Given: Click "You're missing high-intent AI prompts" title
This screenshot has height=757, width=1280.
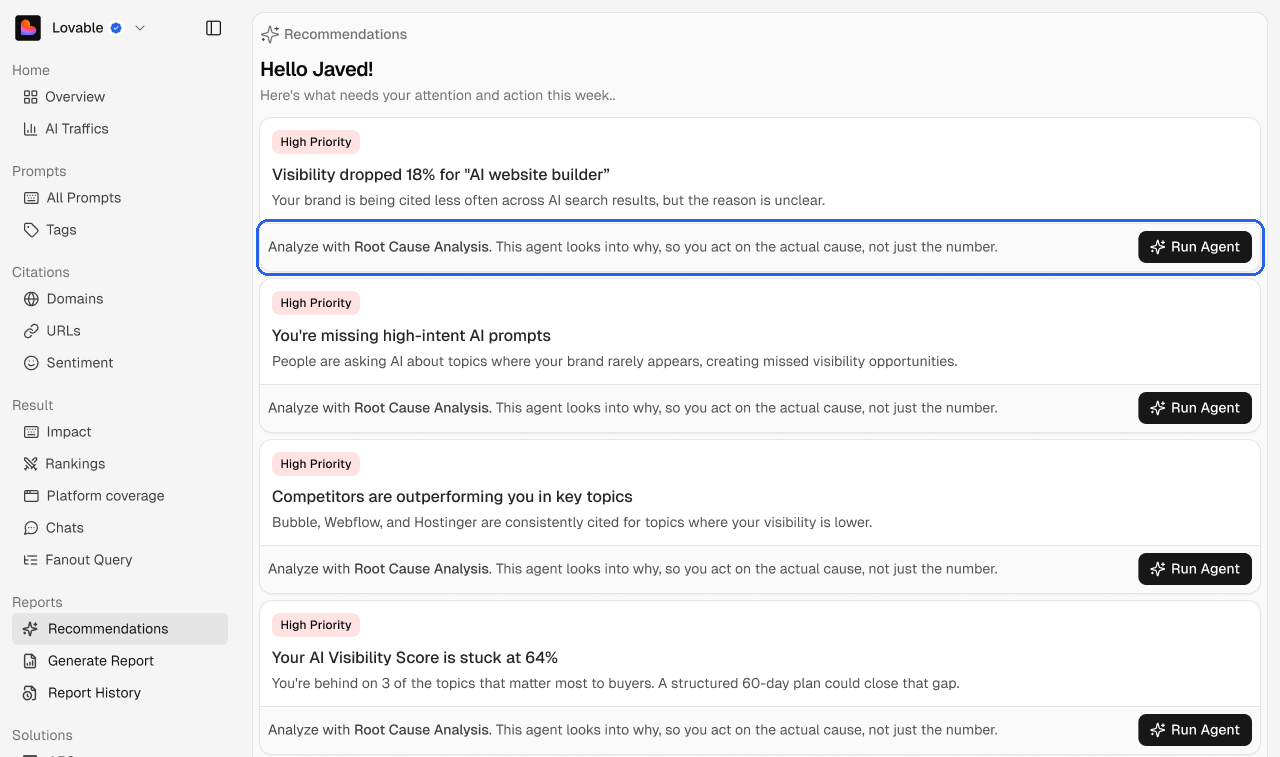Looking at the screenshot, I should [x=411, y=336].
